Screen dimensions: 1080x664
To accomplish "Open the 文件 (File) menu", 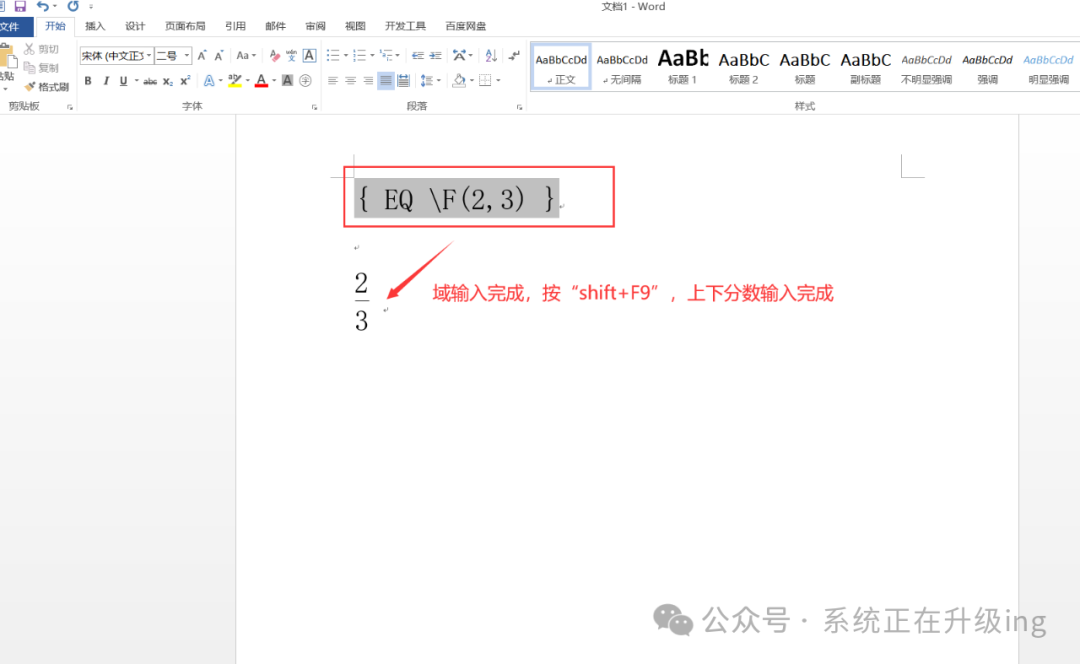I will (12, 26).
